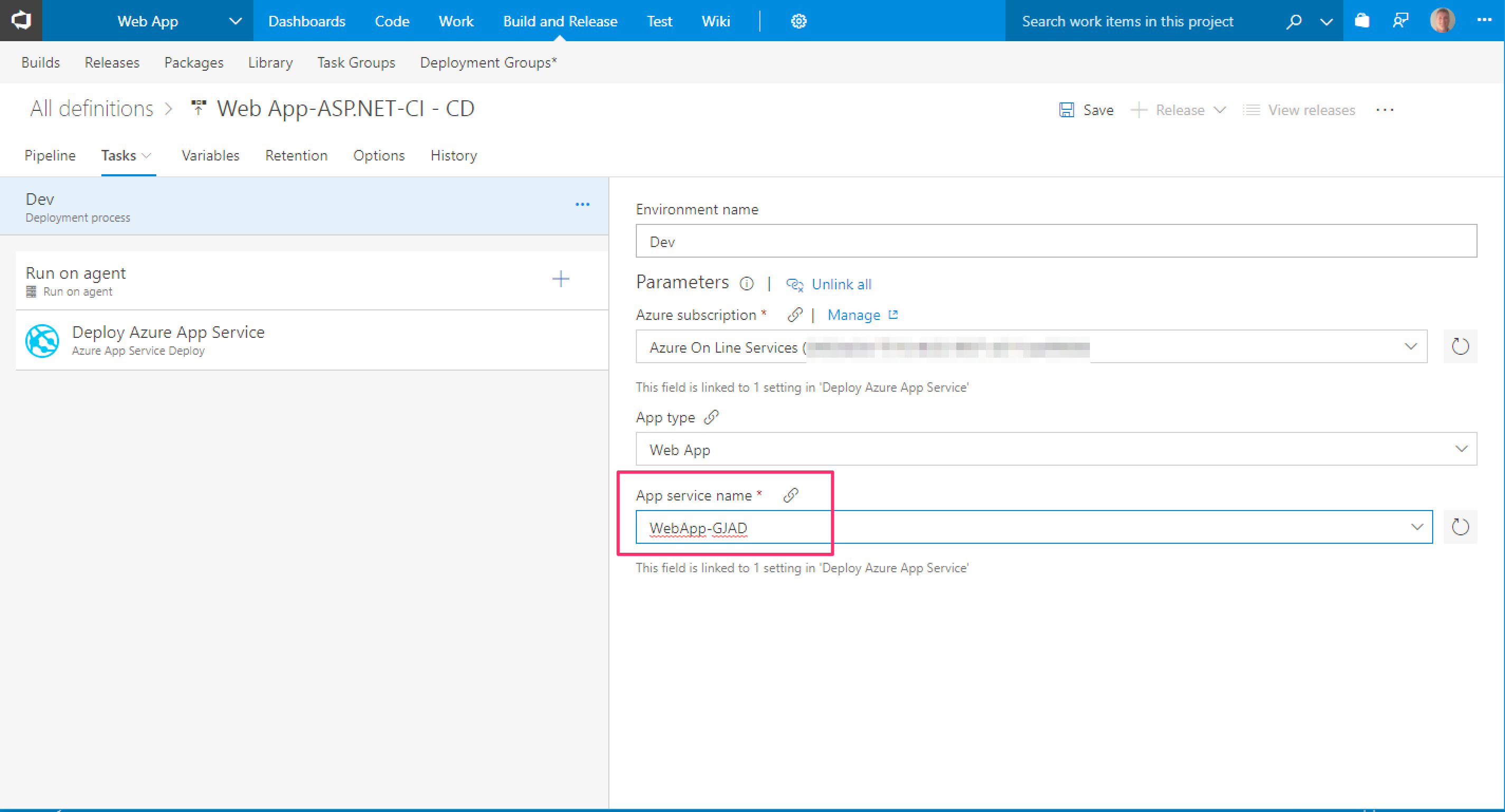Click the App service name link icon
Image resolution: width=1505 pixels, height=812 pixels.
[791, 495]
